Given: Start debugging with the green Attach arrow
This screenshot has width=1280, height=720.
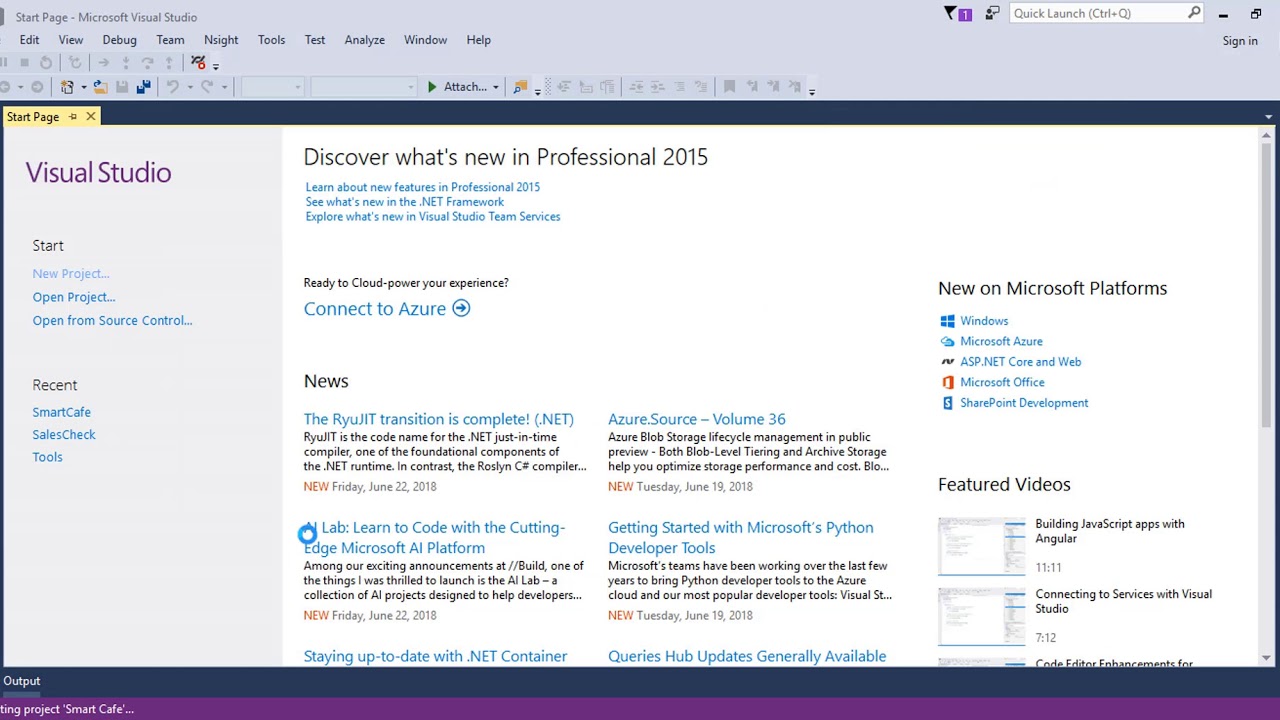Looking at the screenshot, I should click(x=432, y=87).
